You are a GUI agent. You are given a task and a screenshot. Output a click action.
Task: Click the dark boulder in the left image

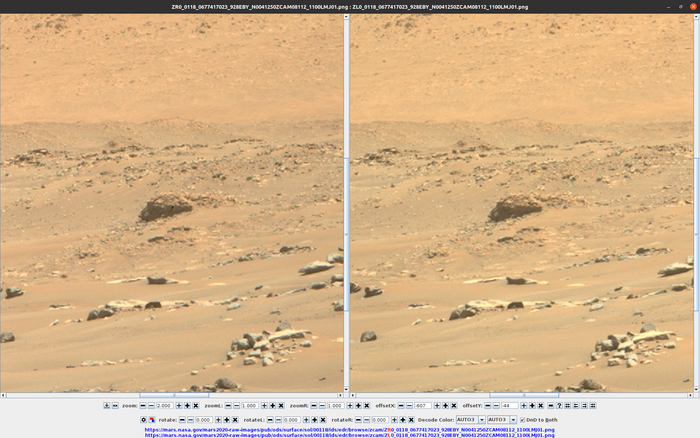[166, 208]
